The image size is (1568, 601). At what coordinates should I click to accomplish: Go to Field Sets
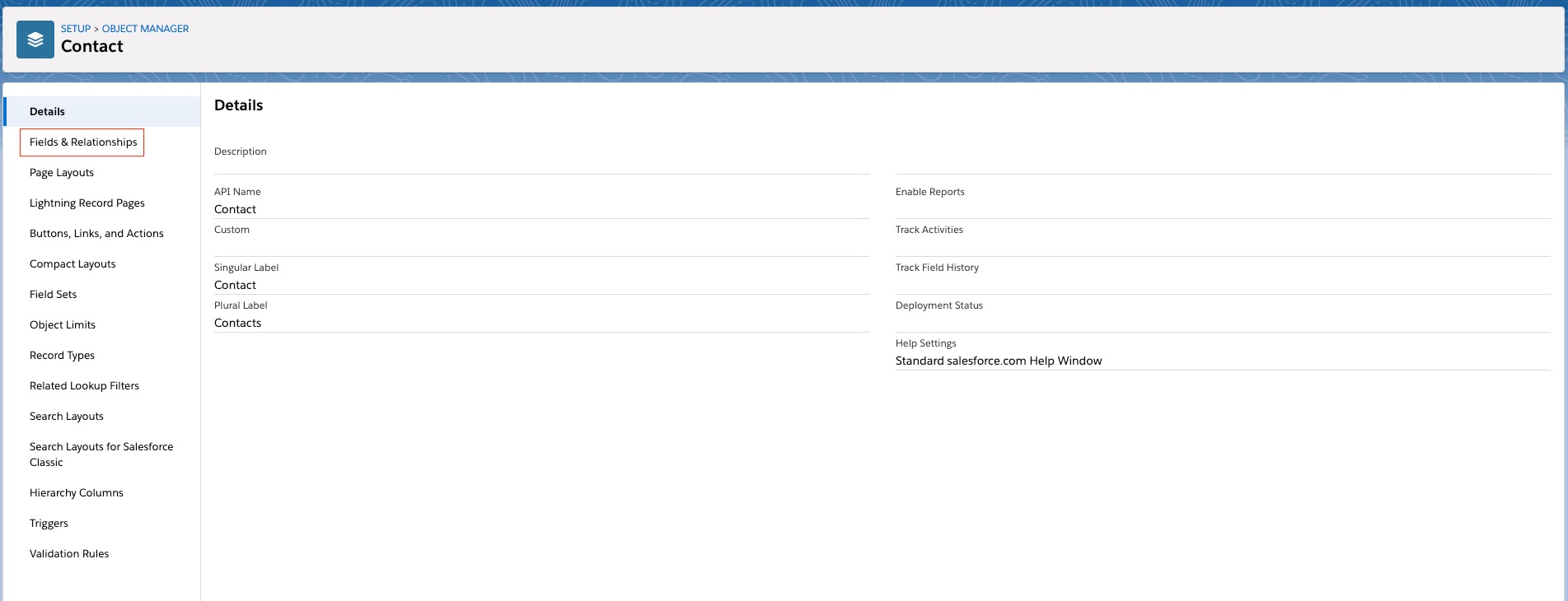(x=54, y=295)
